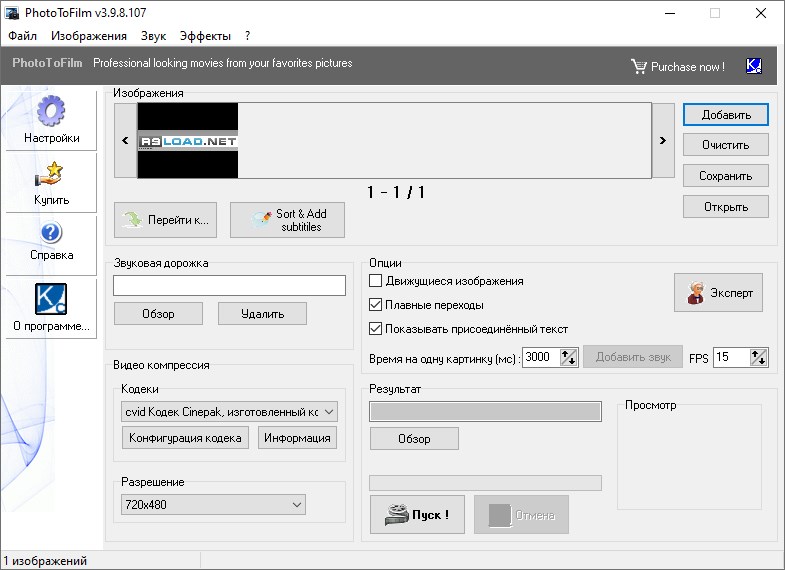Screen dimensions: 785x570
Task: Open the Эффекты menu
Action: [205, 36]
